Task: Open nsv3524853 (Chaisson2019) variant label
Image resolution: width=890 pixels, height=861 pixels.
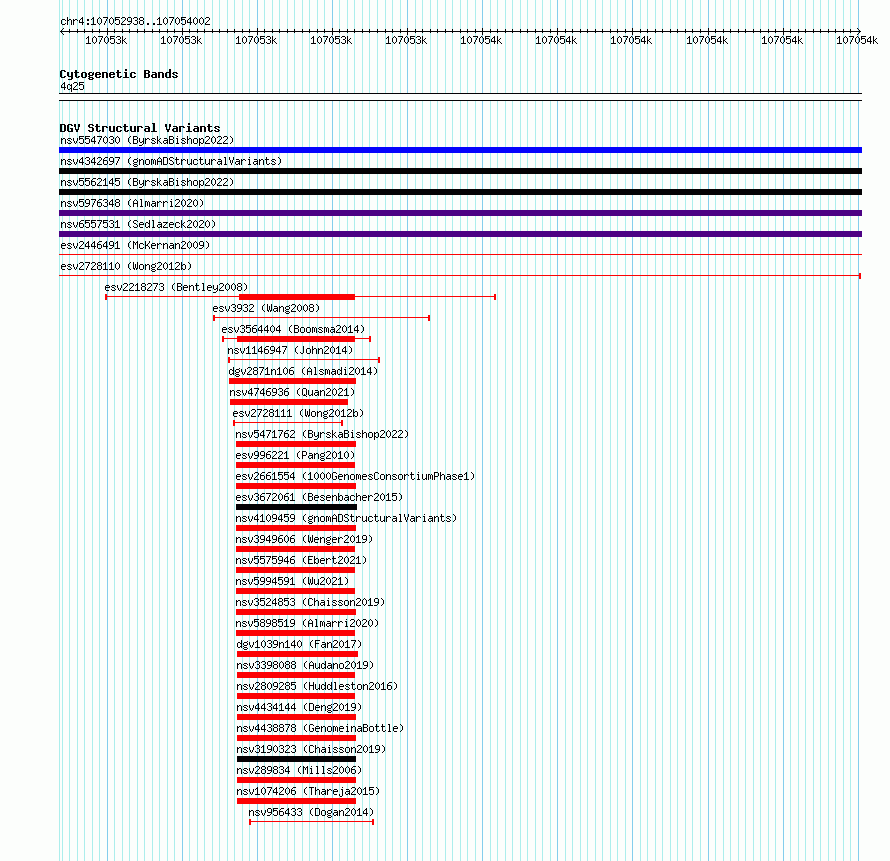Action: click(x=310, y=602)
